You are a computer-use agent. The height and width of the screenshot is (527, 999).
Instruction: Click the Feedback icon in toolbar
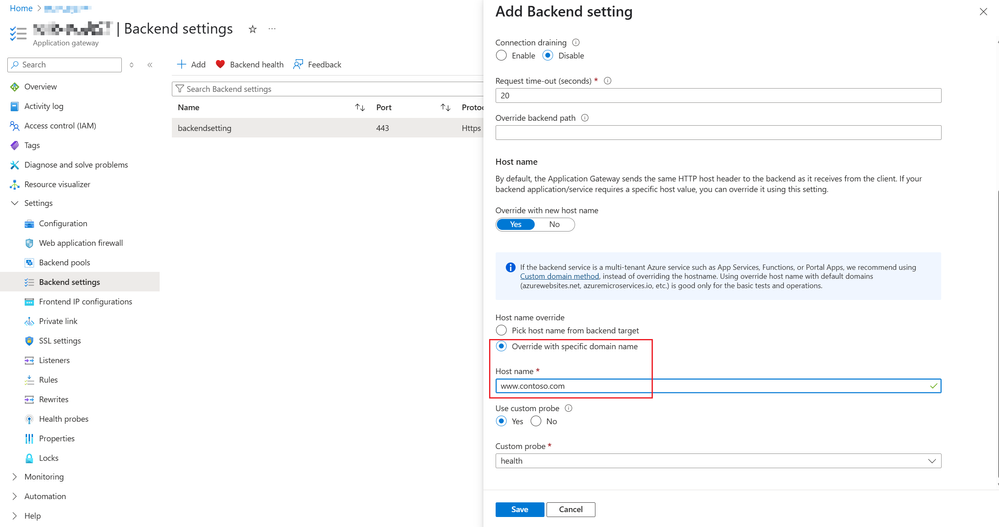coord(298,65)
